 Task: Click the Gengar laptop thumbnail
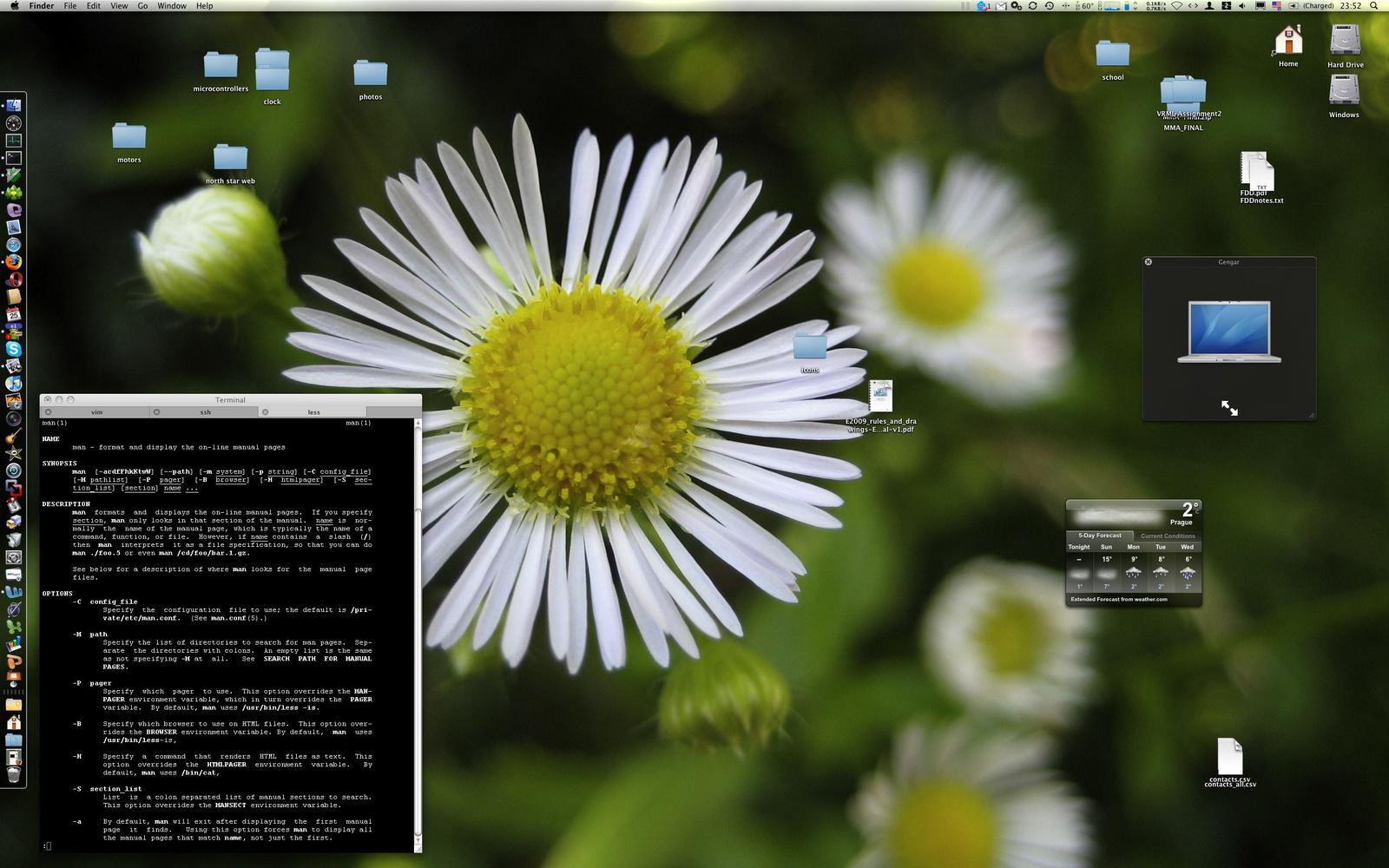click(x=1229, y=332)
